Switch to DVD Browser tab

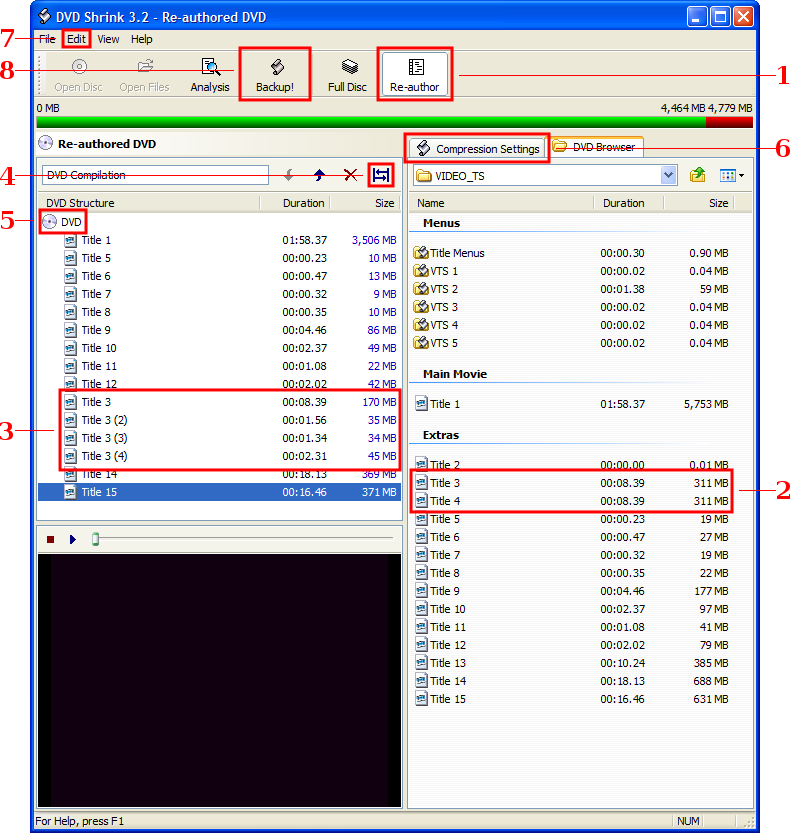[596, 147]
